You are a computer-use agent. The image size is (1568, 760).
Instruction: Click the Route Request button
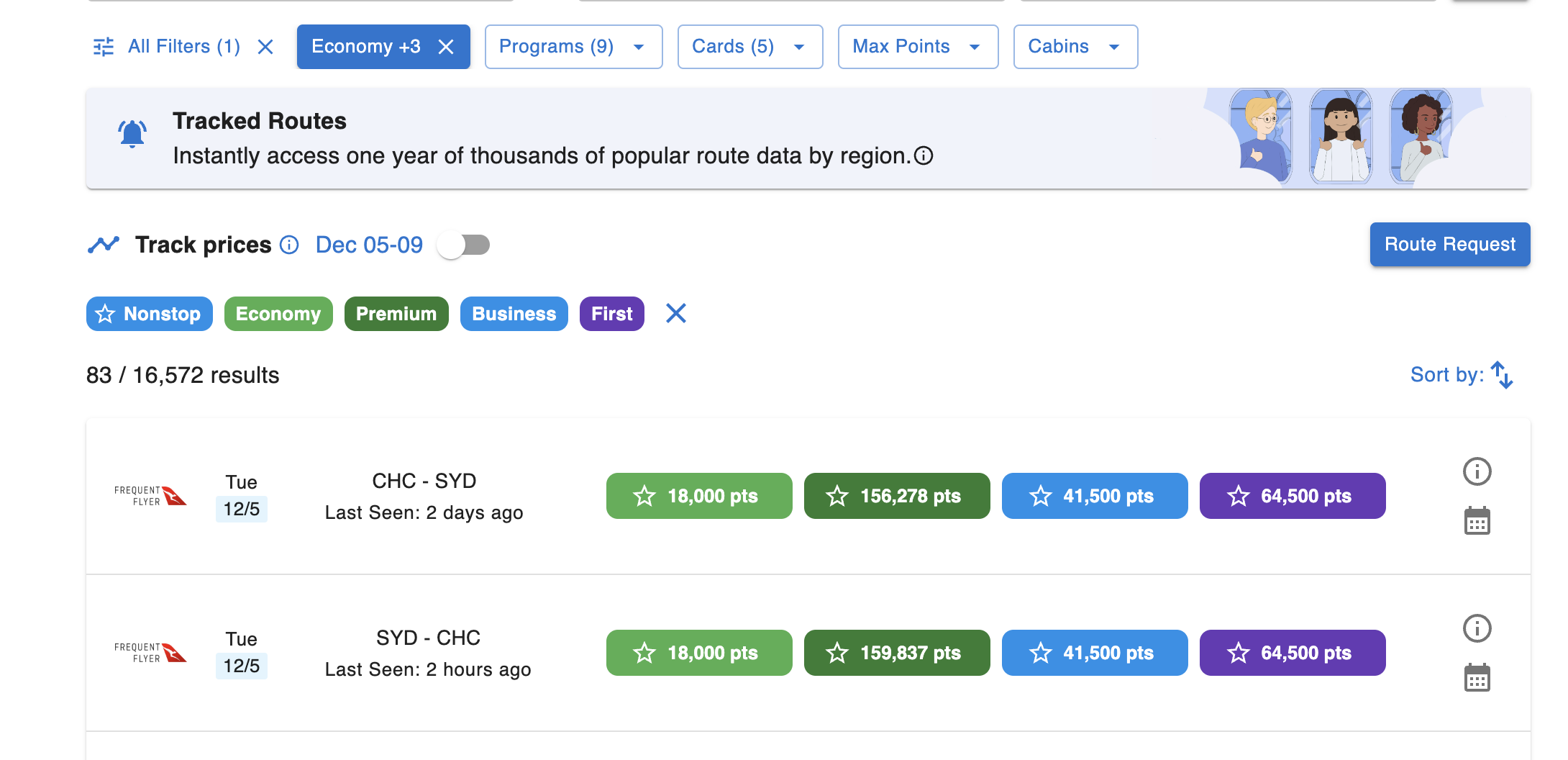click(x=1449, y=245)
